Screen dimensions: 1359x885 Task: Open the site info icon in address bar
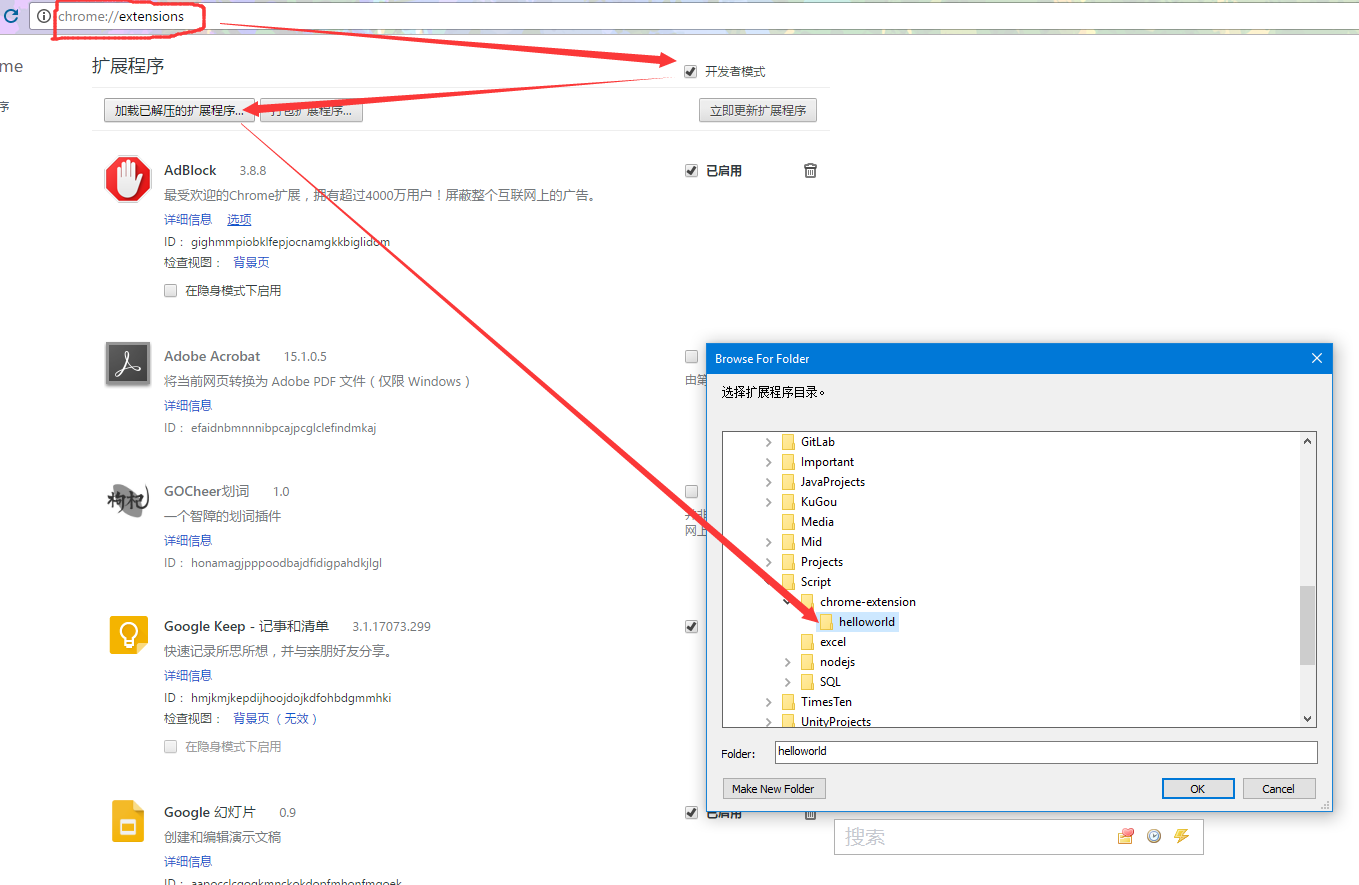coord(43,16)
